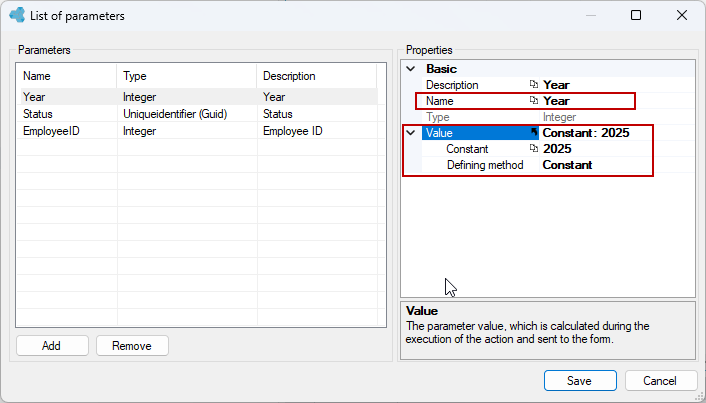Click the Description column header
The height and width of the screenshot is (403, 706).
317,76
